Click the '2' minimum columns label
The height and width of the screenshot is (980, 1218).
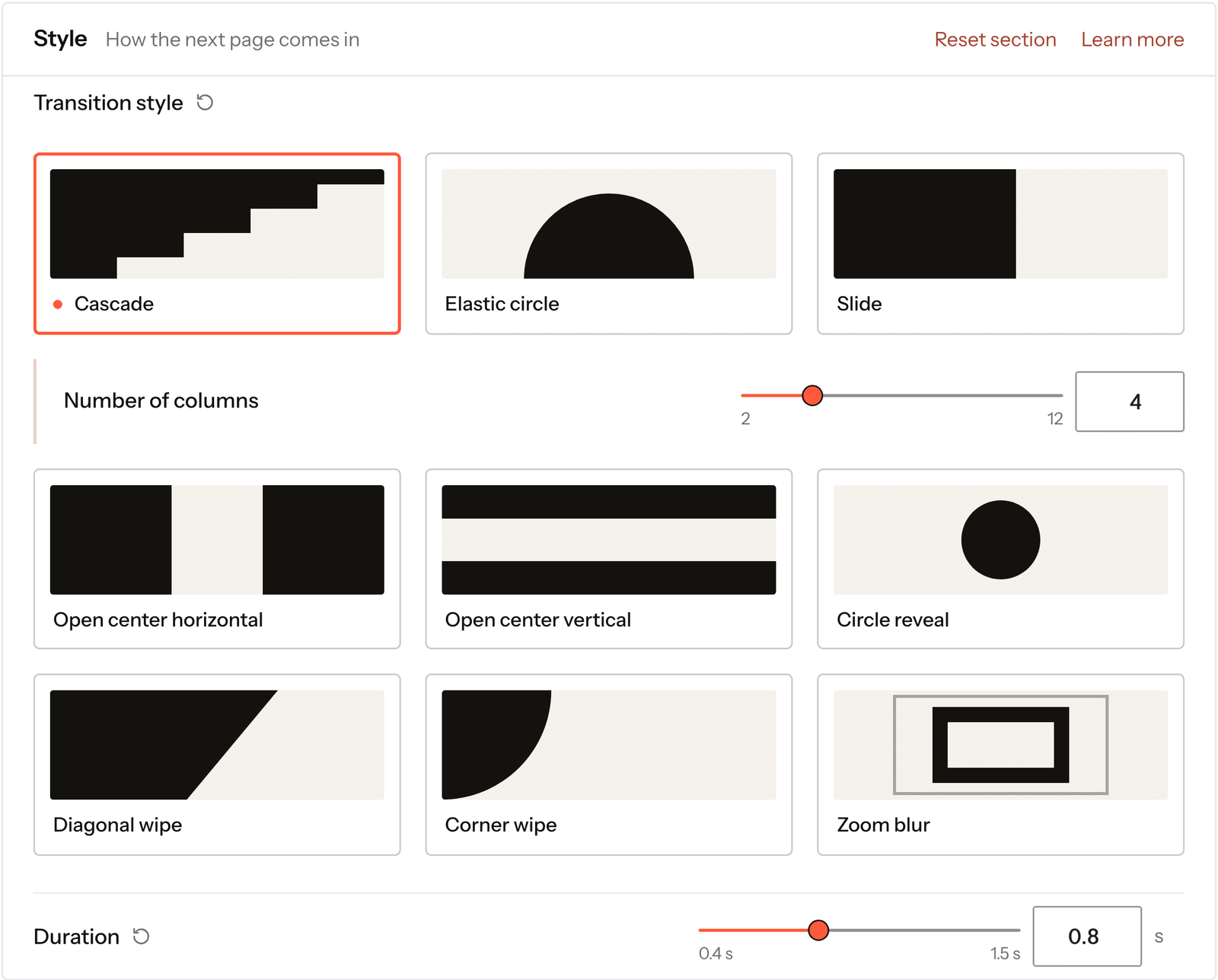coord(746,419)
